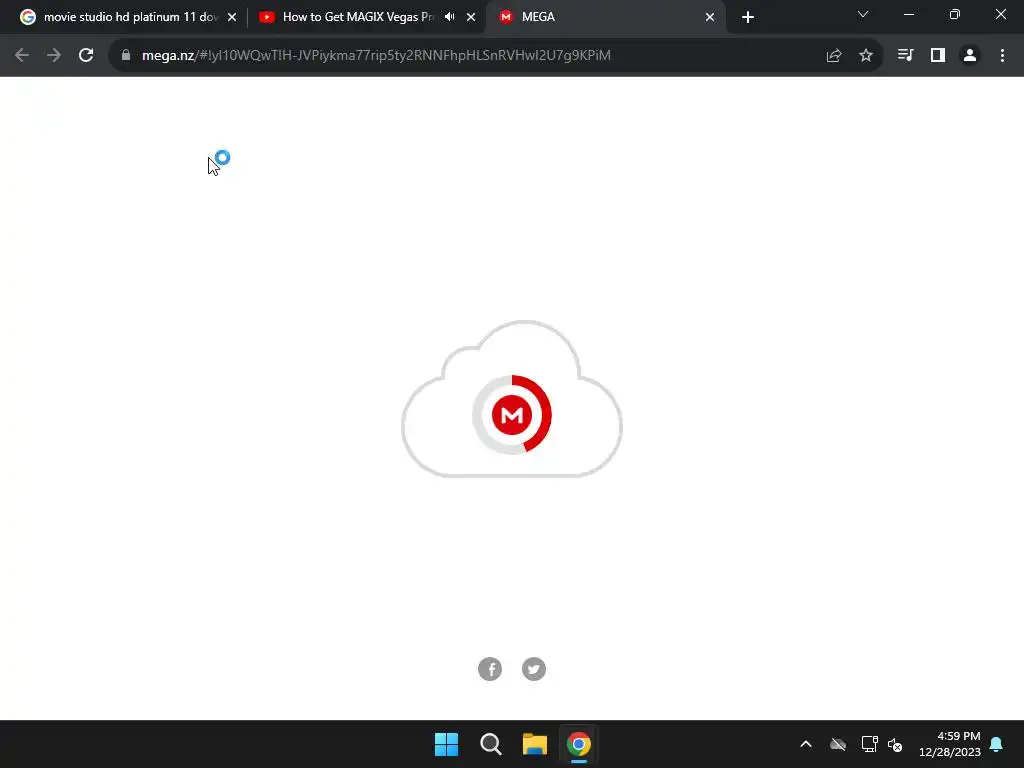The width and height of the screenshot is (1024, 768).
Task: Open the Windows Start menu
Action: click(447, 744)
